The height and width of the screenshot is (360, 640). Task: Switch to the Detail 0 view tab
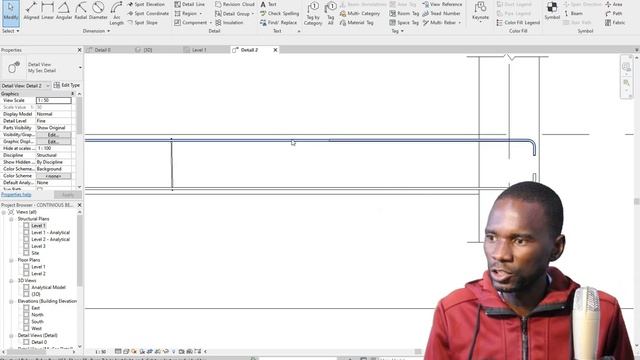point(102,50)
